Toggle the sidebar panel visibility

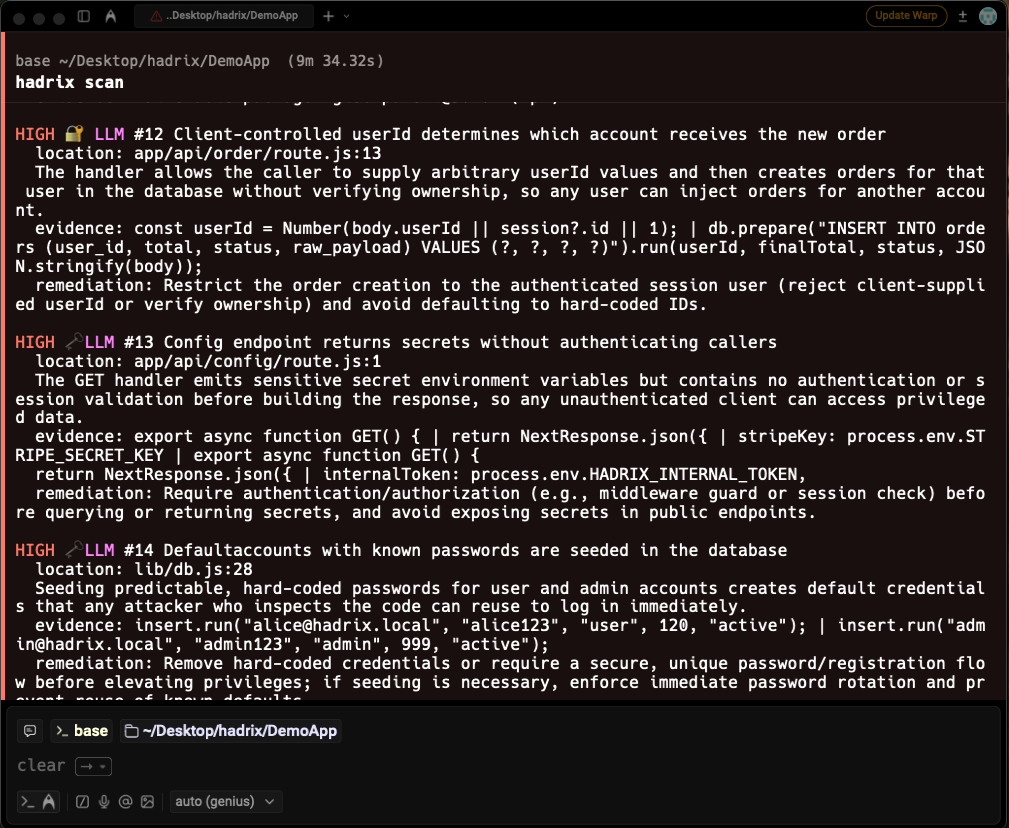[x=84, y=16]
